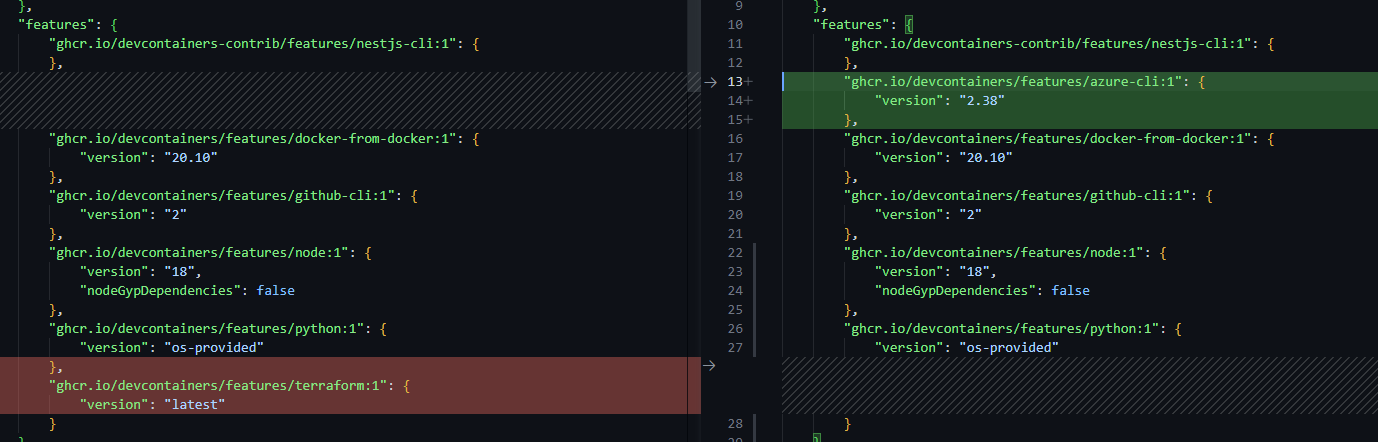Click the "features" key on line 10
The width and height of the screenshot is (1378, 442).
click(849, 25)
